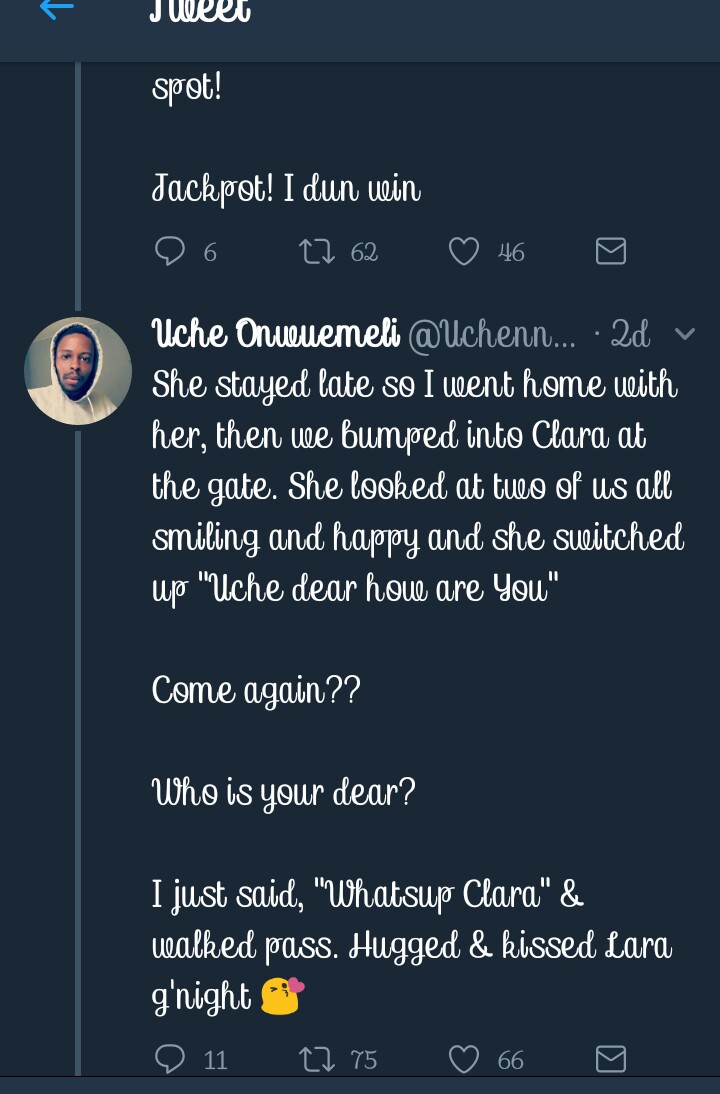
Task: Tap the @Uchenn... username handle
Action: pyautogui.click(x=492, y=336)
